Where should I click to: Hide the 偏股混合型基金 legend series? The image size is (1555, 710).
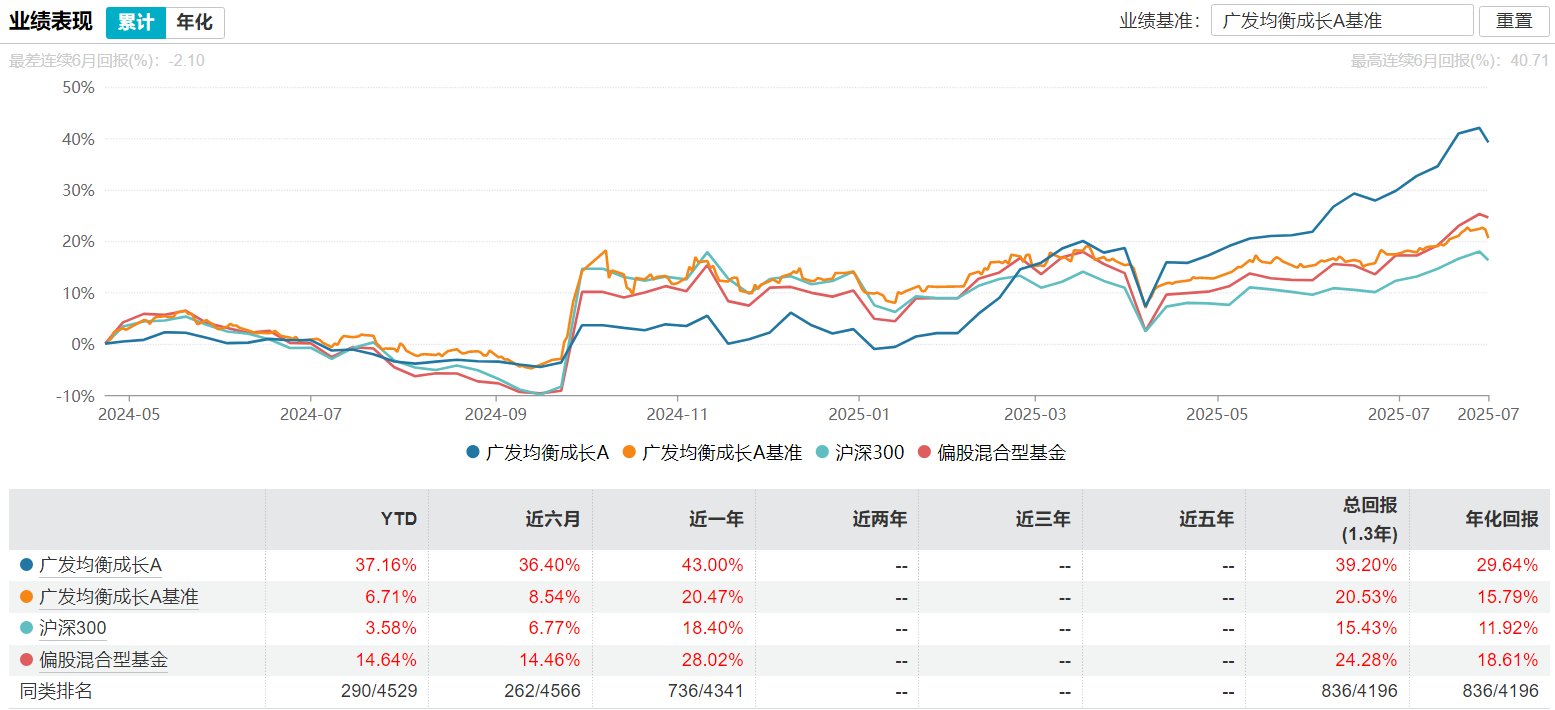(992, 453)
